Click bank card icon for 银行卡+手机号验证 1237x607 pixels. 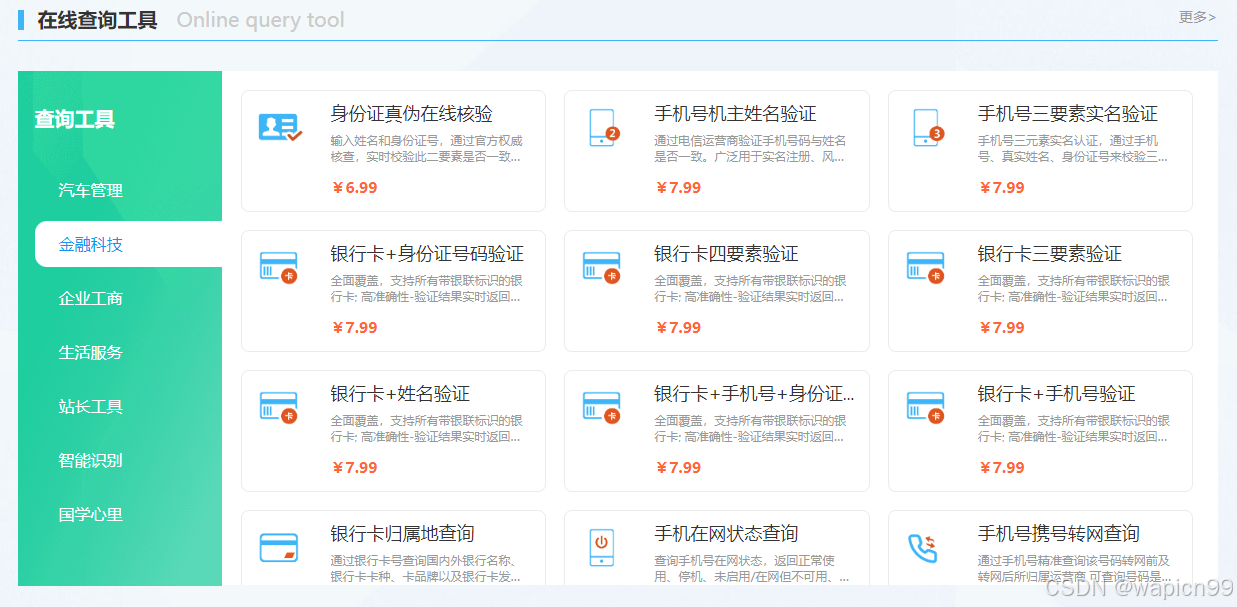coord(926,408)
